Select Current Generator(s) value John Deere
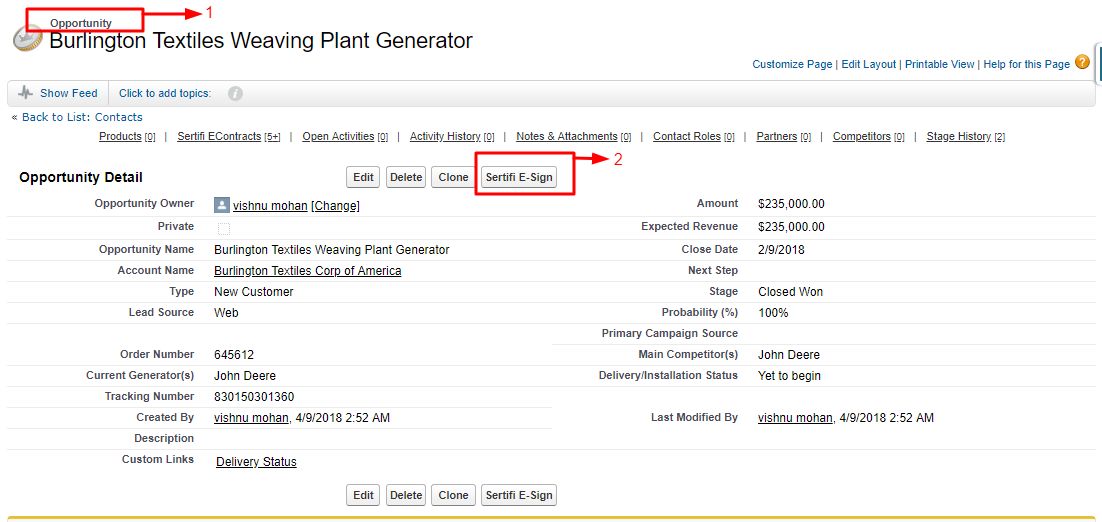 pyautogui.click(x=245, y=376)
